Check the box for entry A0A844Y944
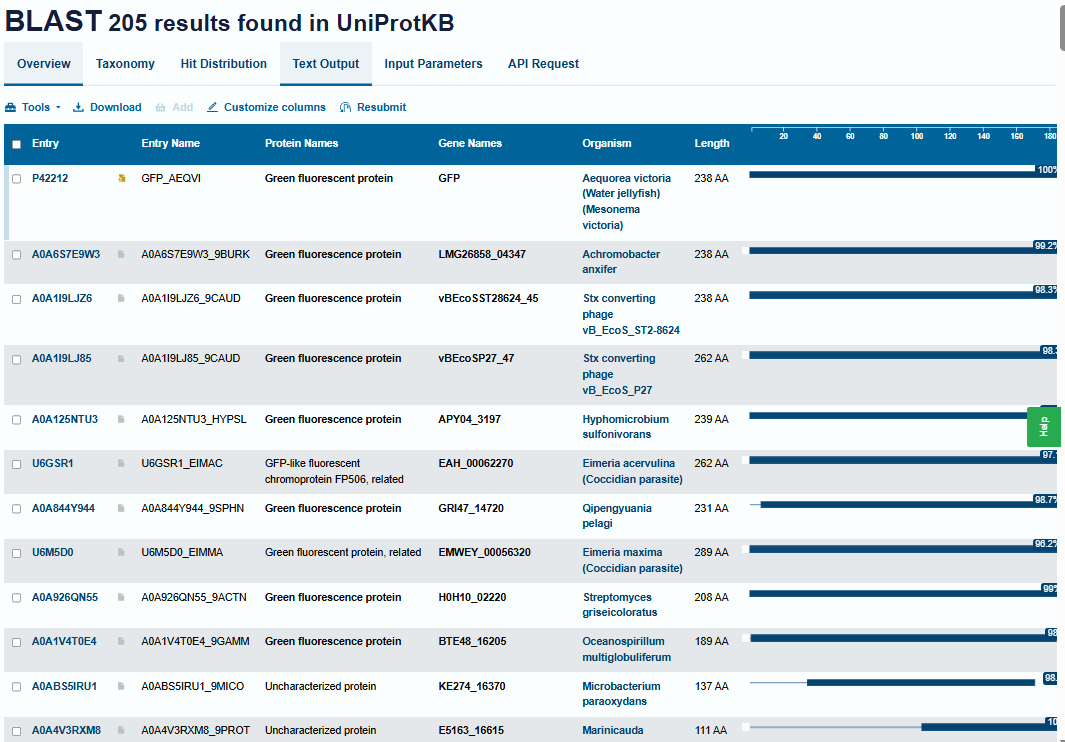The image size is (1065, 742). pyautogui.click(x=16, y=509)
